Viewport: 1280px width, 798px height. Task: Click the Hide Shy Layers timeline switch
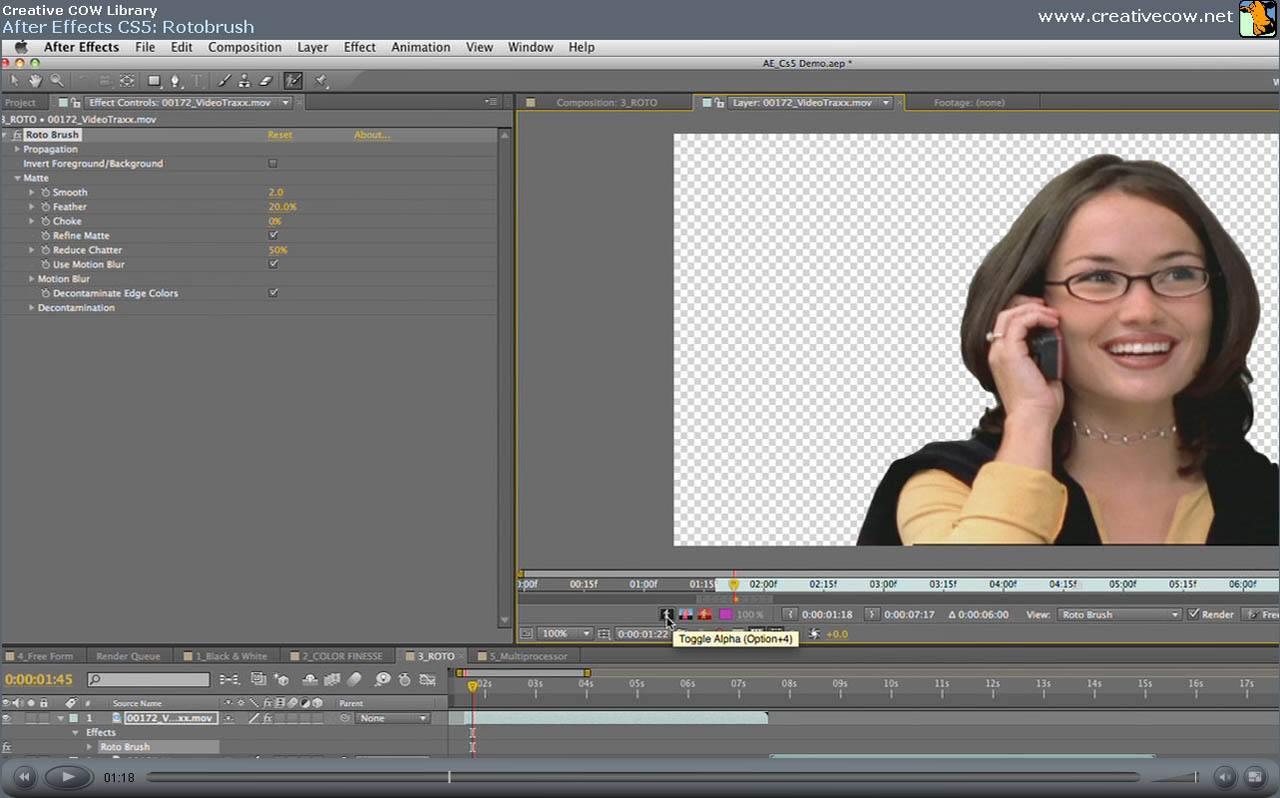(309, 680)
